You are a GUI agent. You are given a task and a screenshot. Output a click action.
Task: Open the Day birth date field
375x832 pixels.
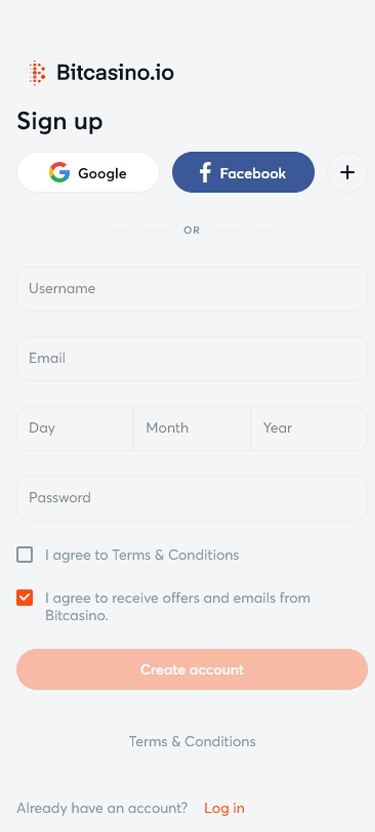click(75, 428)
